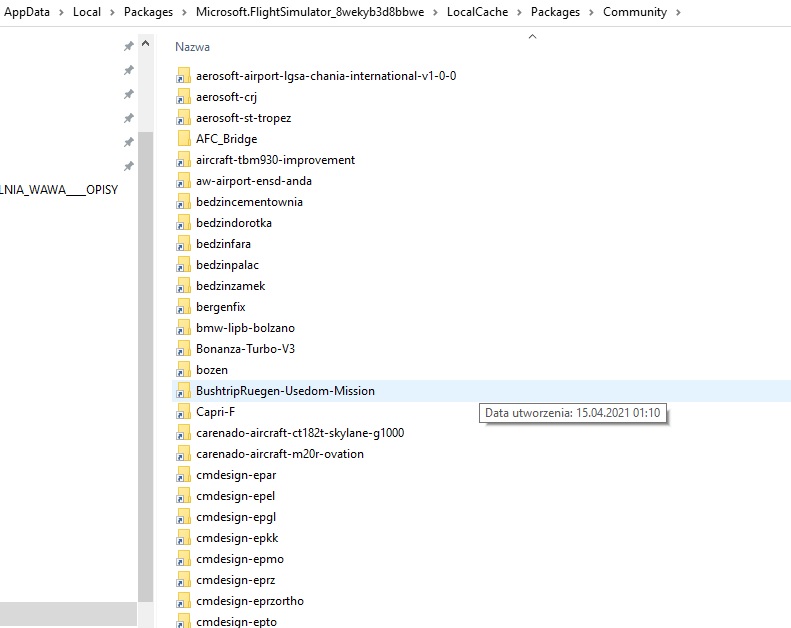Click the bedzindorotka folder icon
This screenshot has height=628, width=791.
[183, 223]
